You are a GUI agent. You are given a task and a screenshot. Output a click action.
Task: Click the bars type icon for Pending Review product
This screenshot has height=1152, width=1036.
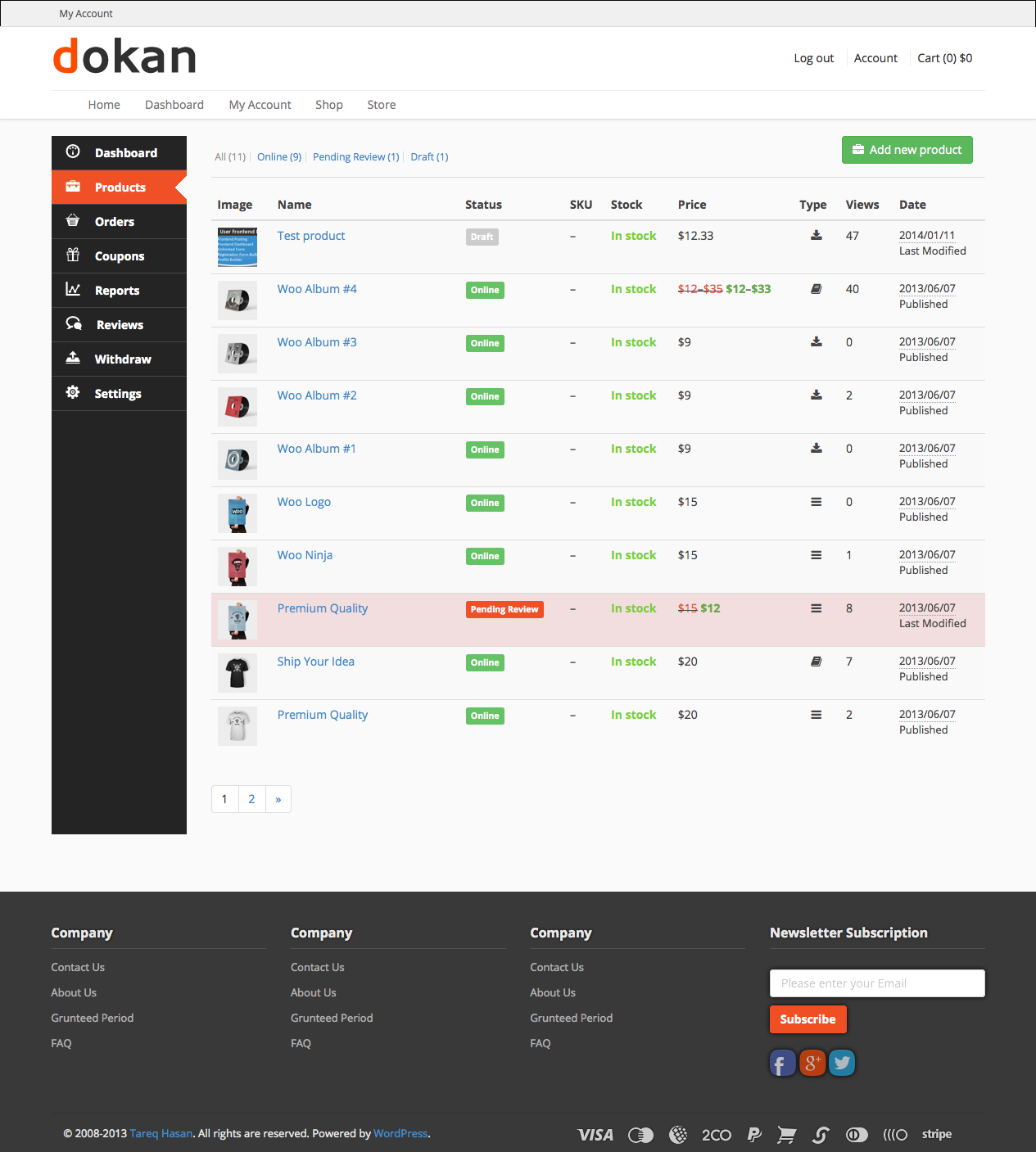coord(817,608)
